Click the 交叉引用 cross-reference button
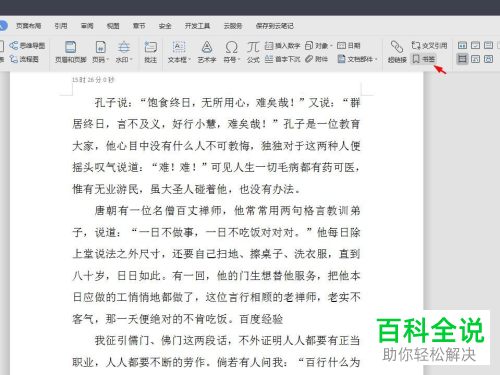The height and width of the screenshot is (375, 500). point(429,45)
